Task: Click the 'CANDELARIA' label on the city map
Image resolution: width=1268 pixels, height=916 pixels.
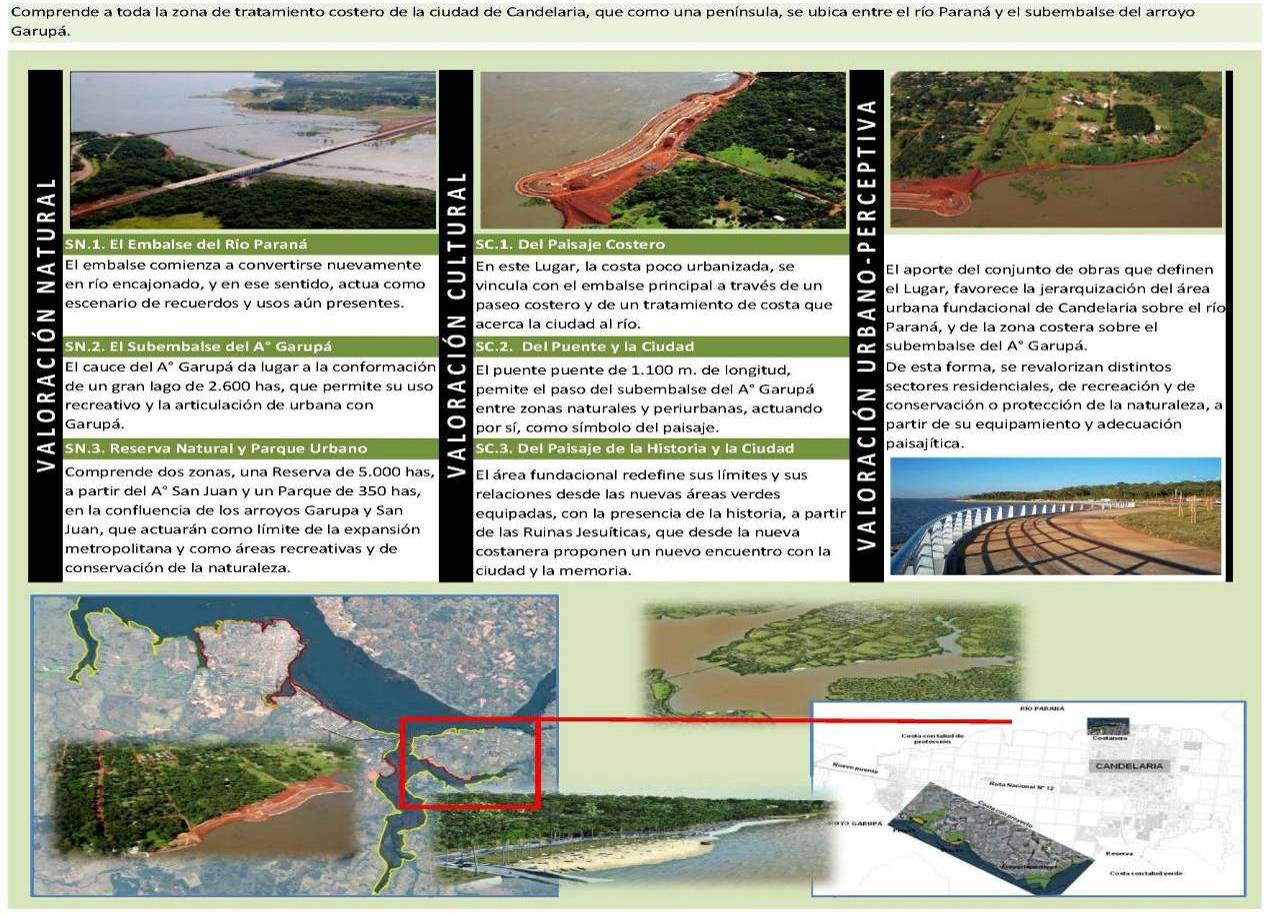Action: (1131, 765)
